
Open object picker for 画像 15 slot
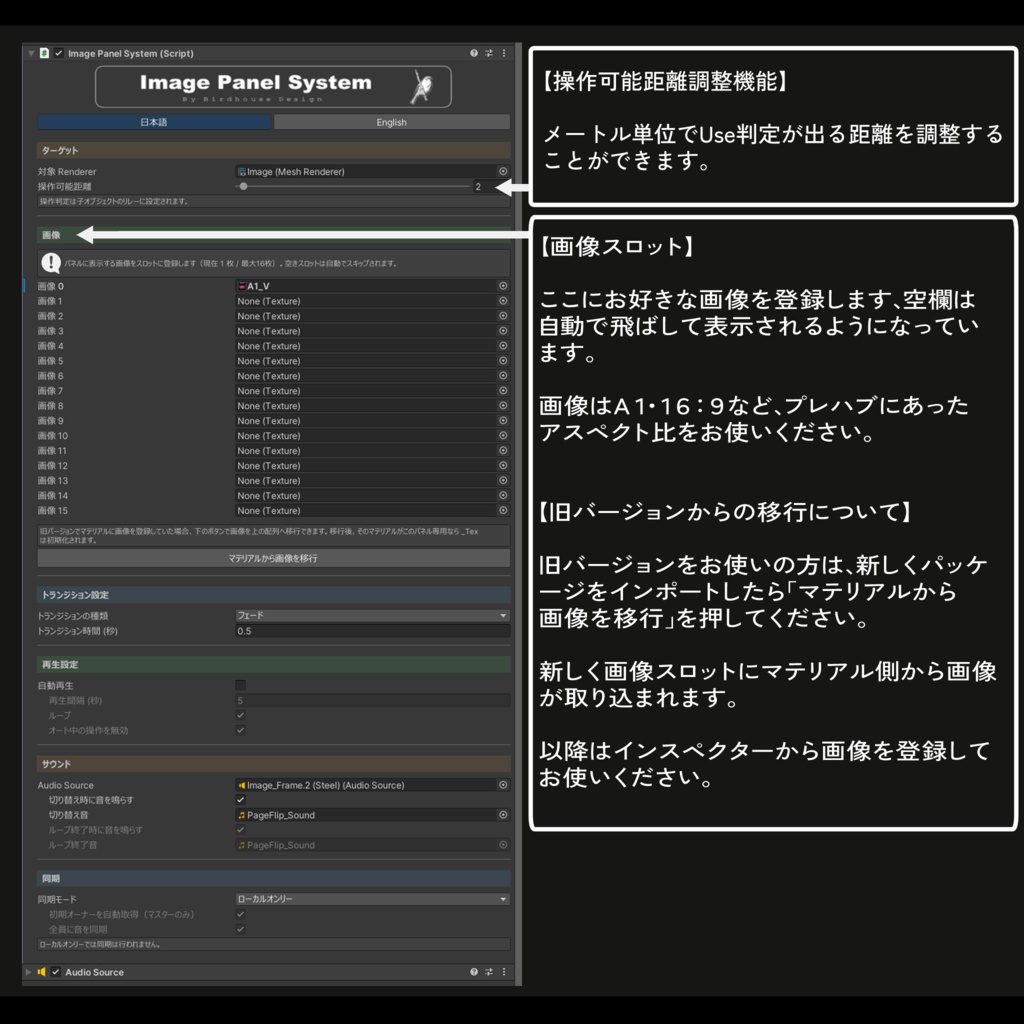[x=503, y=510]
